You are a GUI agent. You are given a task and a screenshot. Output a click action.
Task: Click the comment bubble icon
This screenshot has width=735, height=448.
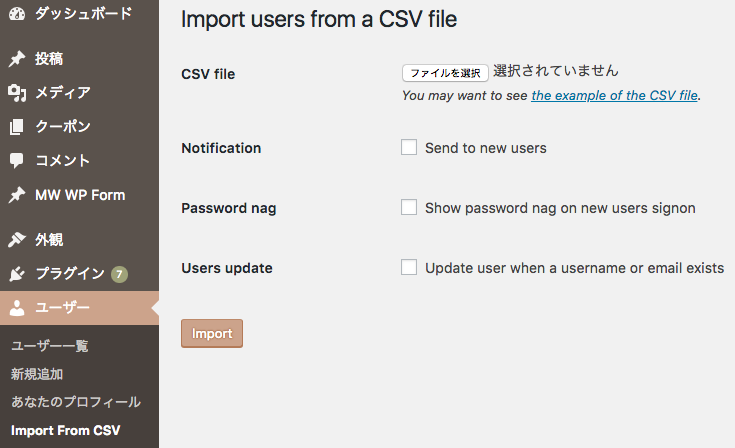(x=17, y=161)
